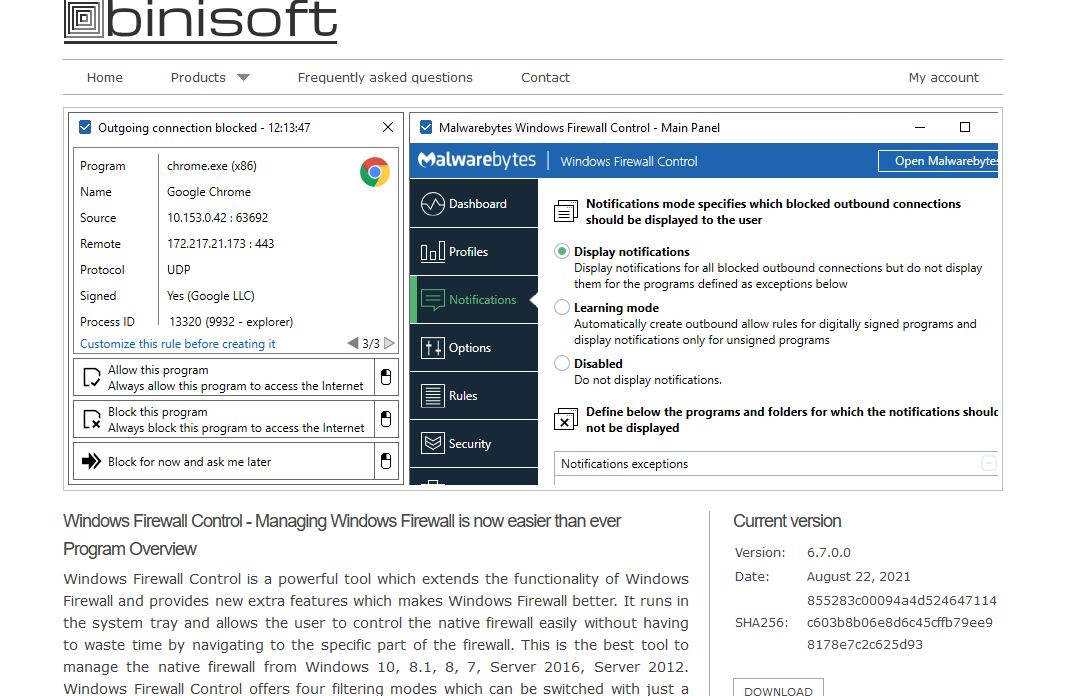Screen dimensions: 1082x696
Task: Maximize the Main Panel window
Action: (x=965, y=127)
